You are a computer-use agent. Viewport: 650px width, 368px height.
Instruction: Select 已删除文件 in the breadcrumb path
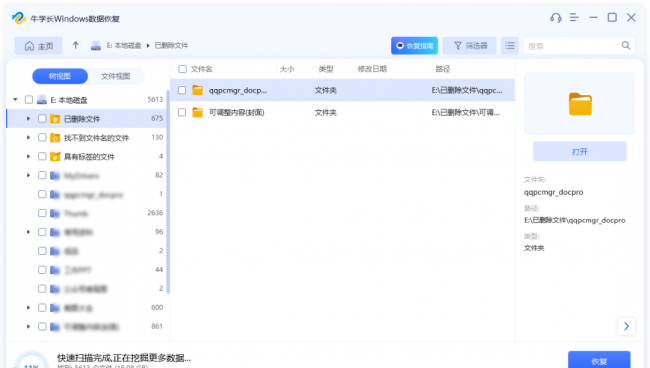tap(171, 46)
